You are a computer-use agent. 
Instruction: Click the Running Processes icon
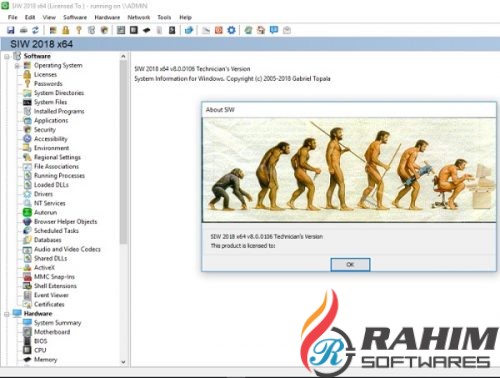point(27,176)
